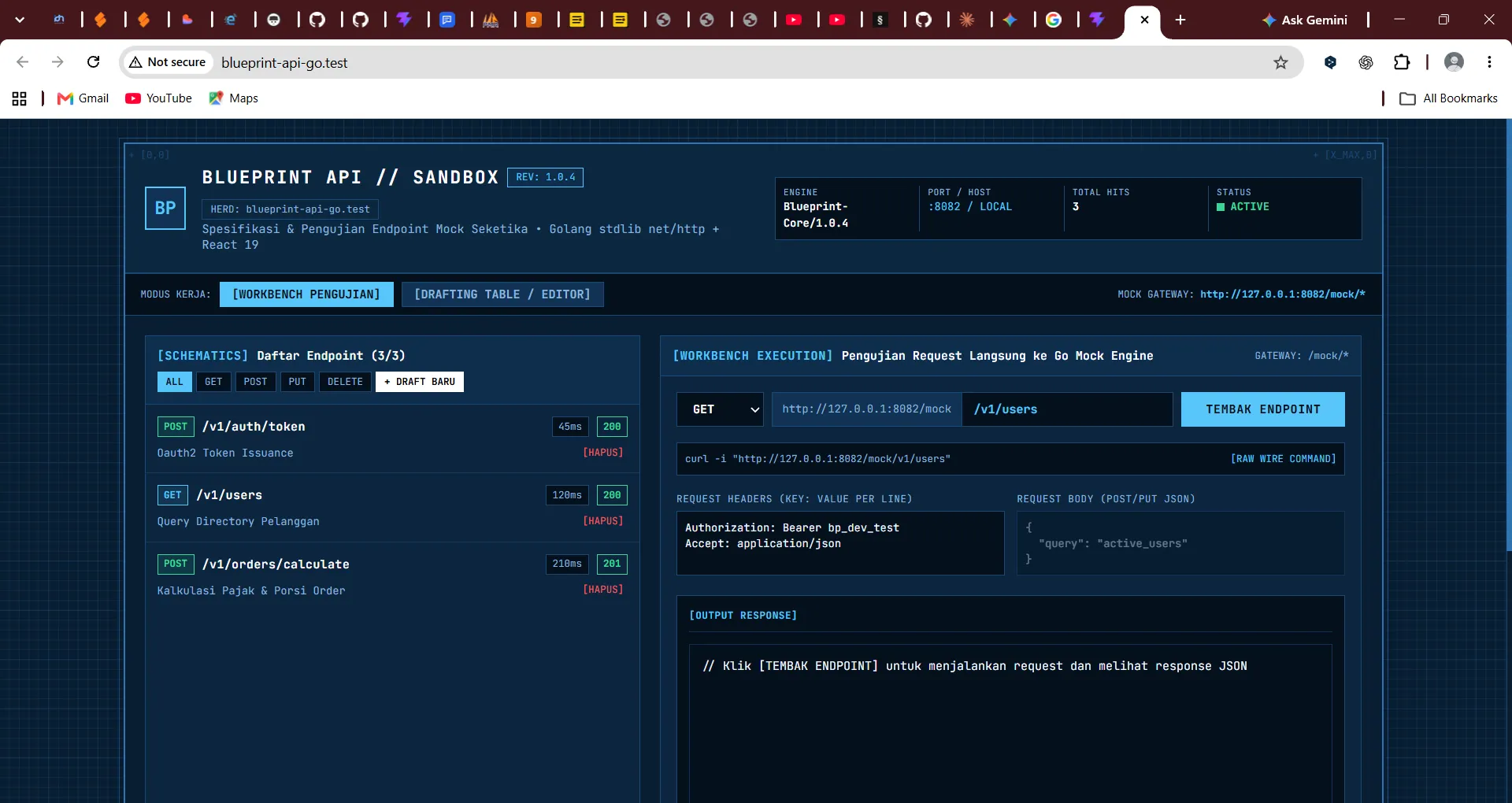Switch to the orange starburst Claude tab

click(967, 20)
